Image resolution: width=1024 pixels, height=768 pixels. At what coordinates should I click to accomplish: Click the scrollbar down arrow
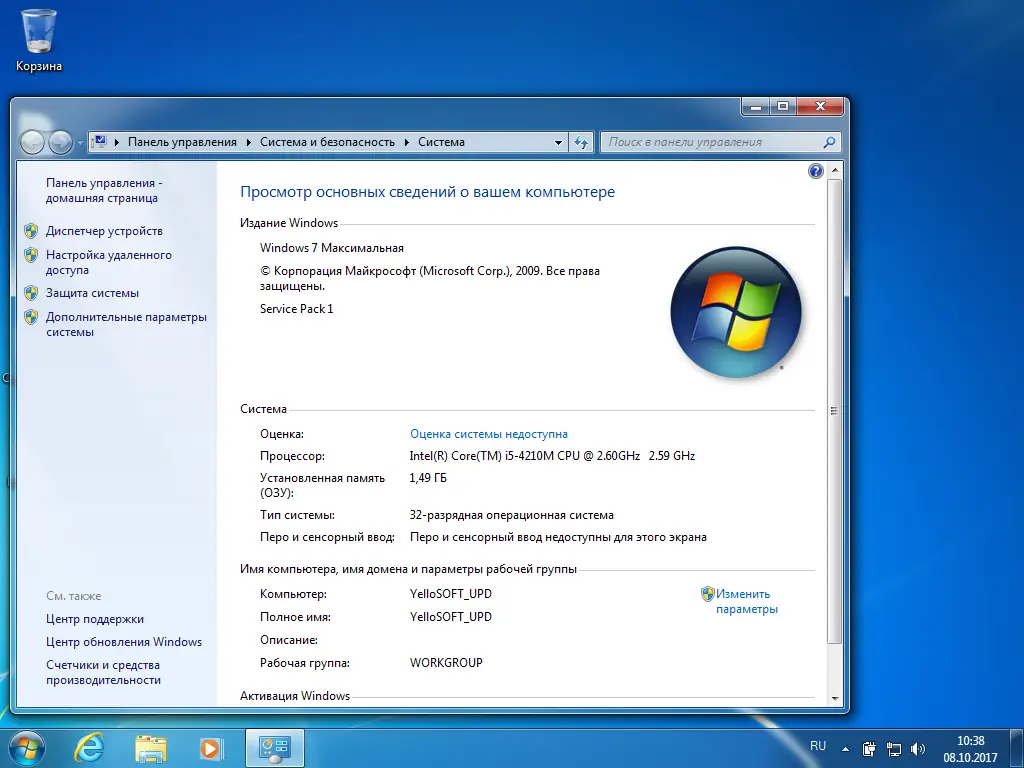[835, 699]
